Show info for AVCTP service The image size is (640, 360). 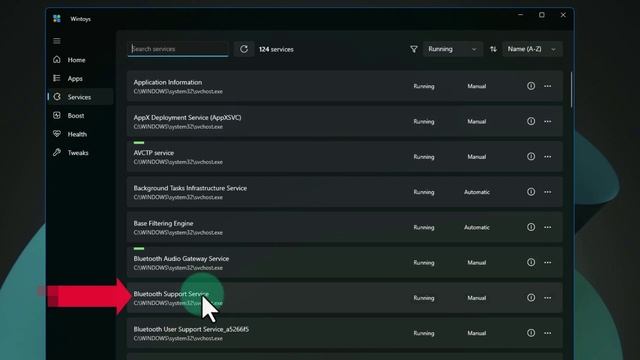(531, 156)
